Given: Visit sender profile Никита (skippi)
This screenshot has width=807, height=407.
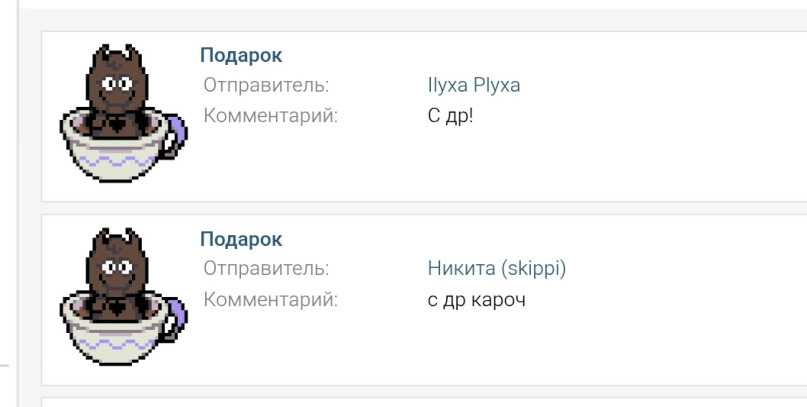Looking at the screenshot, I should pyautogui.click(x=496, y=269).
